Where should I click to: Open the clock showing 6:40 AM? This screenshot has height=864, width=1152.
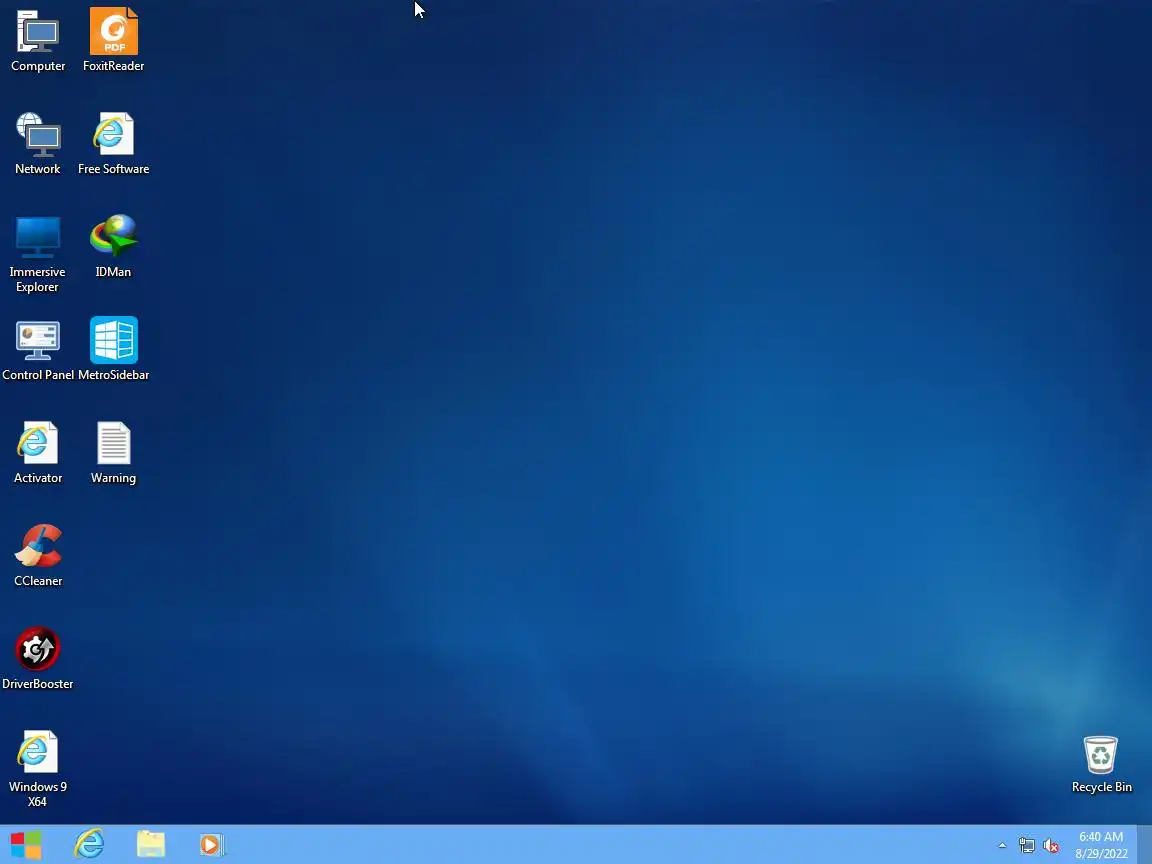(x=1101, y=845)
